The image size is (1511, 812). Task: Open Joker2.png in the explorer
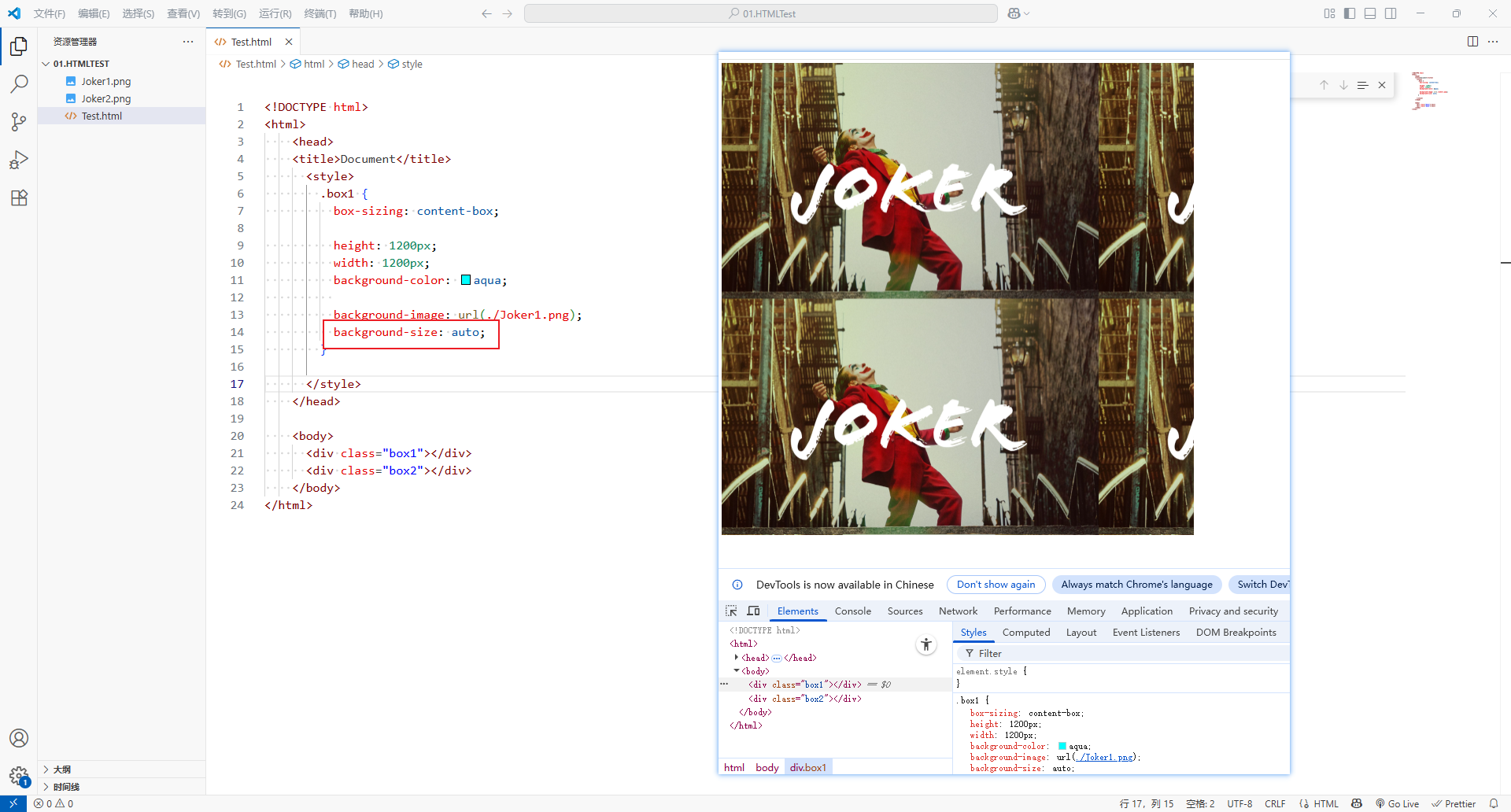[x=122, y=98]
